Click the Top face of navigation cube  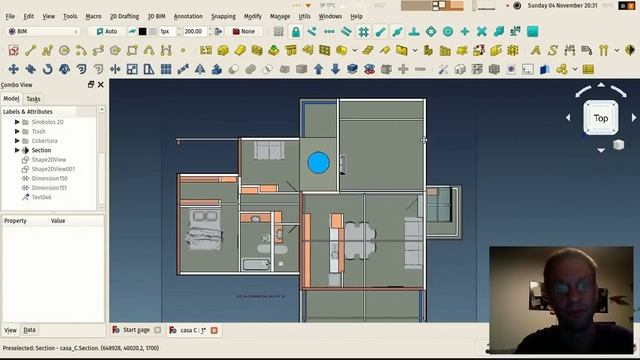[600, 118]
